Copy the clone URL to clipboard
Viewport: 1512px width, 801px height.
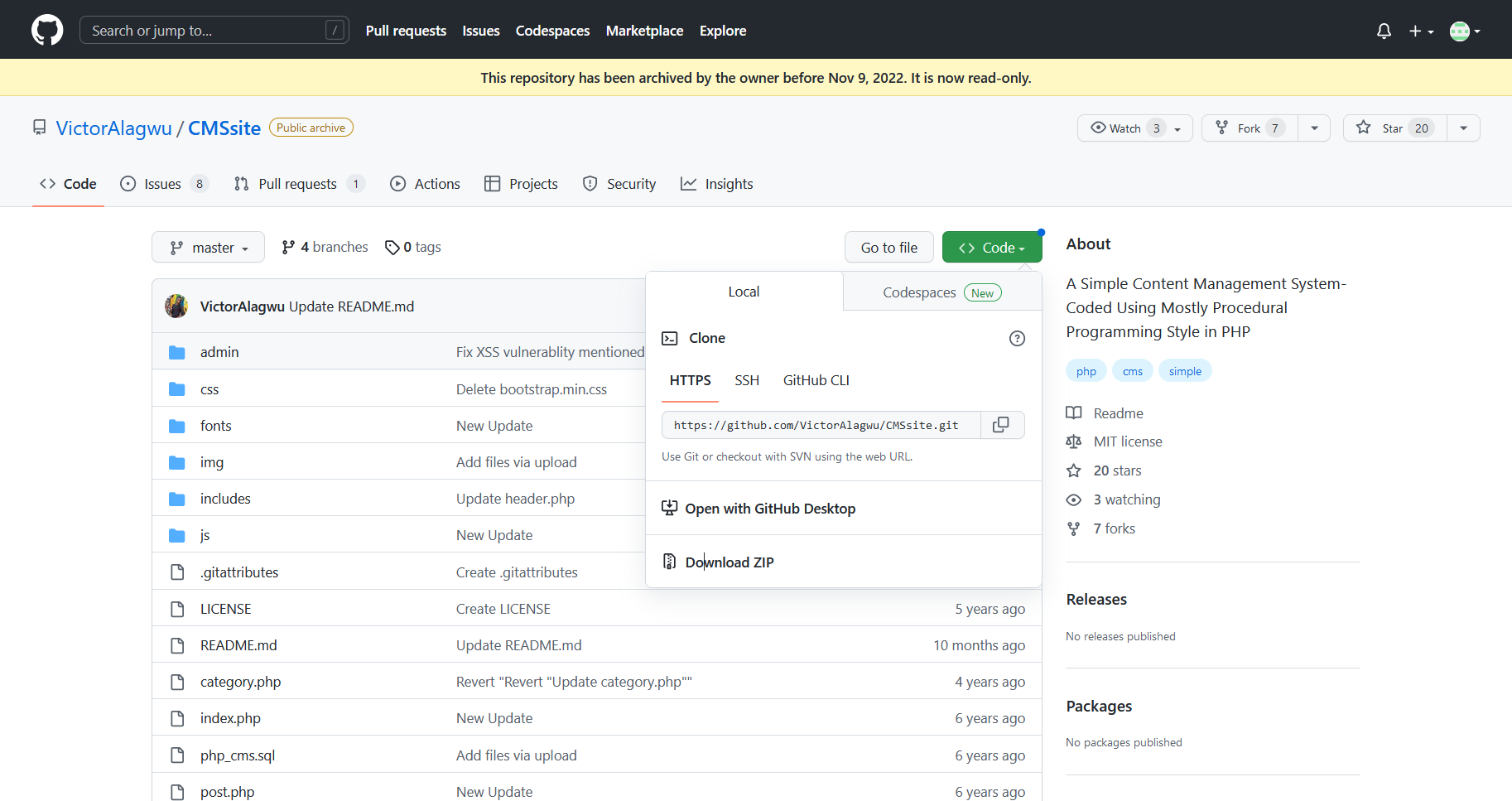tap(1001, 425)
